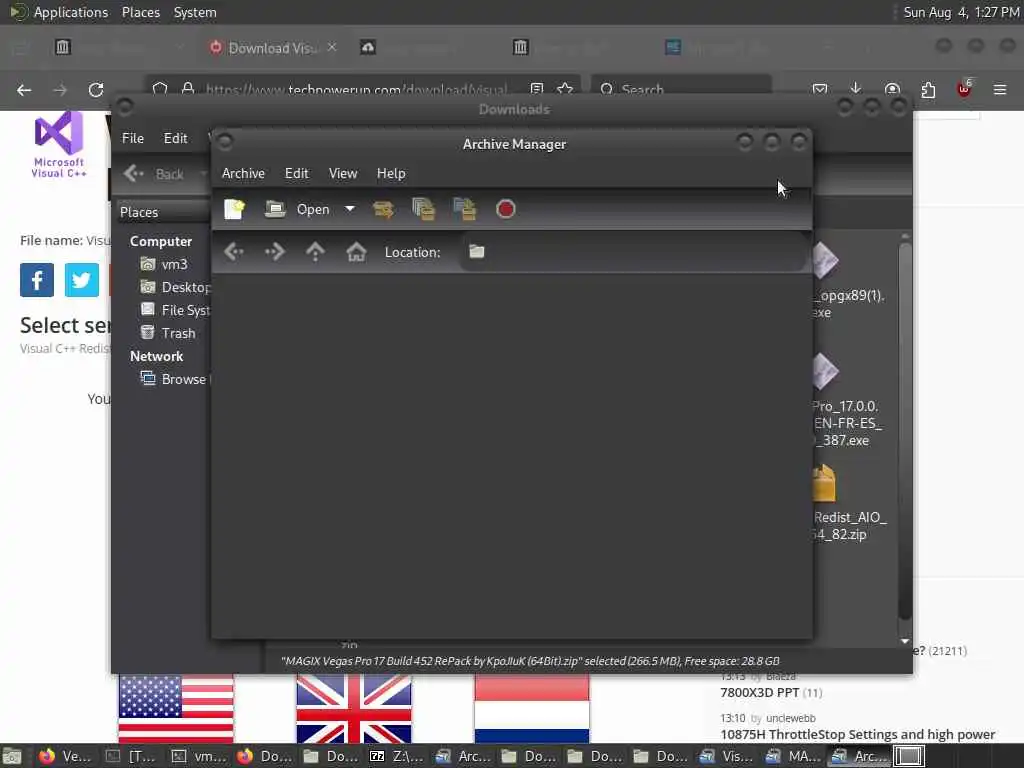Open Archive Manager's View menu
The image size is (1024, 768).
[343, 173]
